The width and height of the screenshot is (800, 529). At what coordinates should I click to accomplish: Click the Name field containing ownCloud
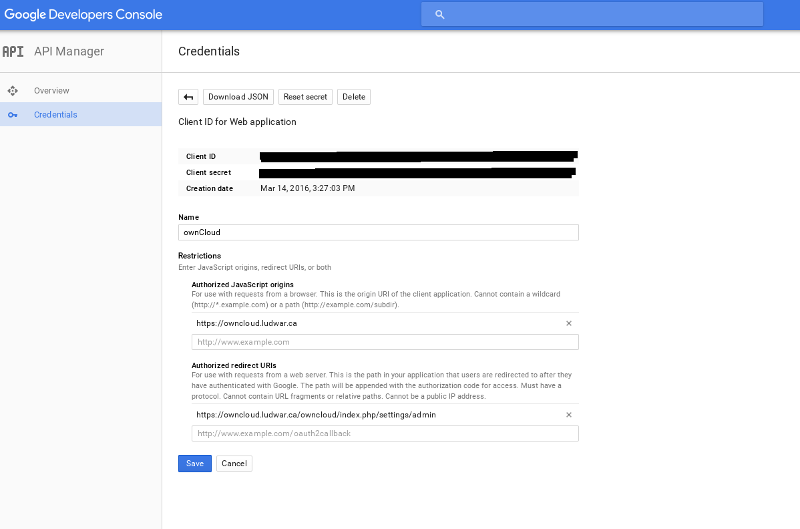tap(378, 233)
